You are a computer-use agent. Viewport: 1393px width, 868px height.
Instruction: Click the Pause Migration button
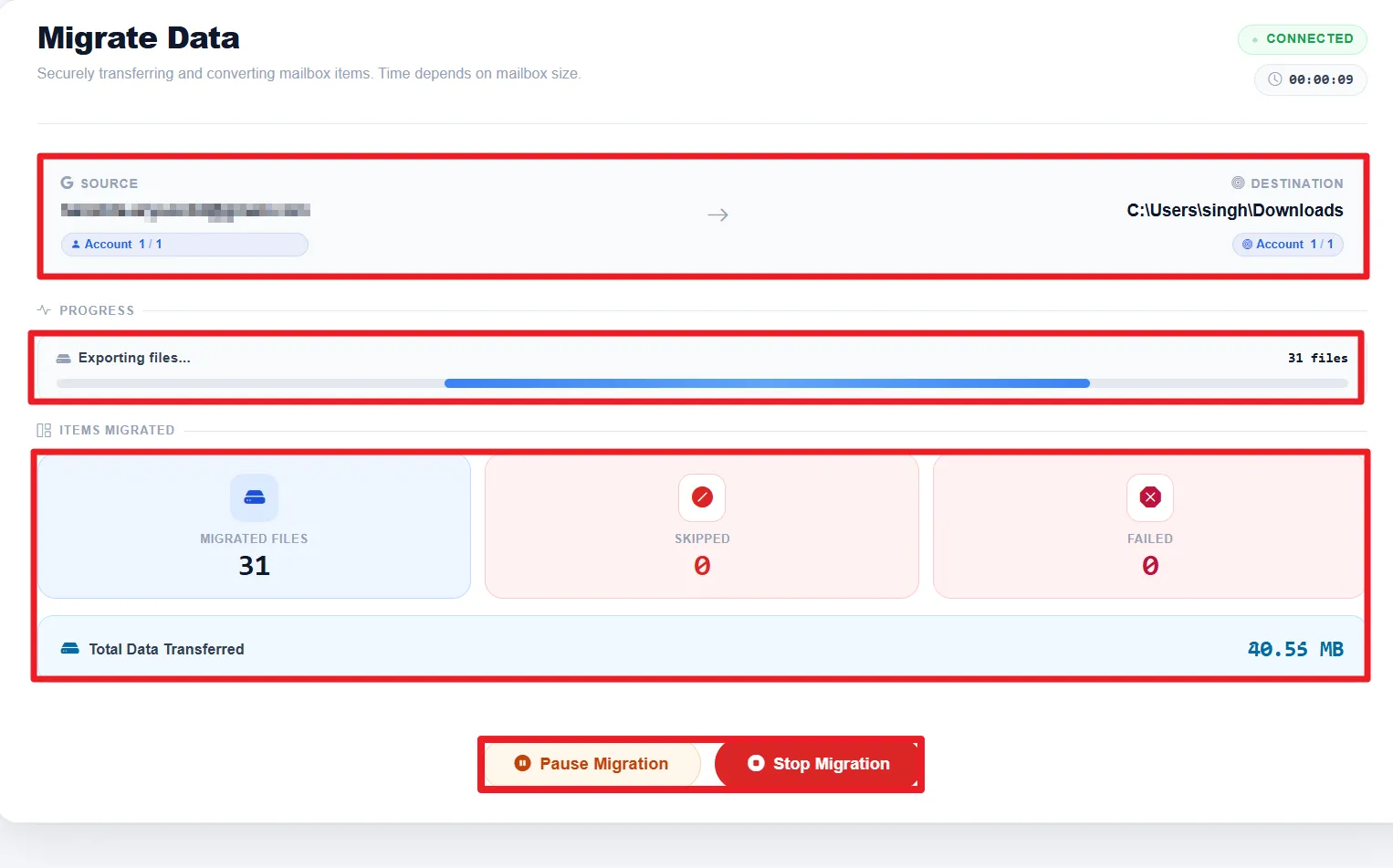point(592,764)
